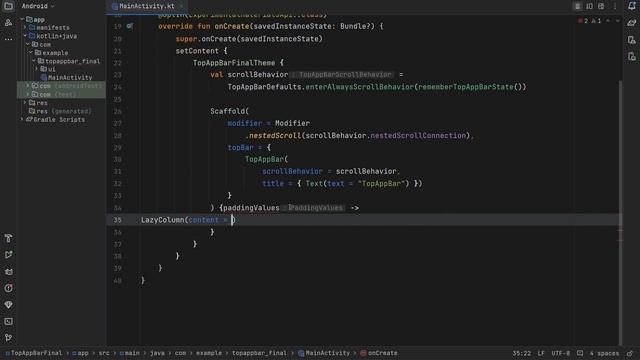The image size is (640, 360).
Task: Open the editor tab options kebab menu
Action: tap(615, 6)
